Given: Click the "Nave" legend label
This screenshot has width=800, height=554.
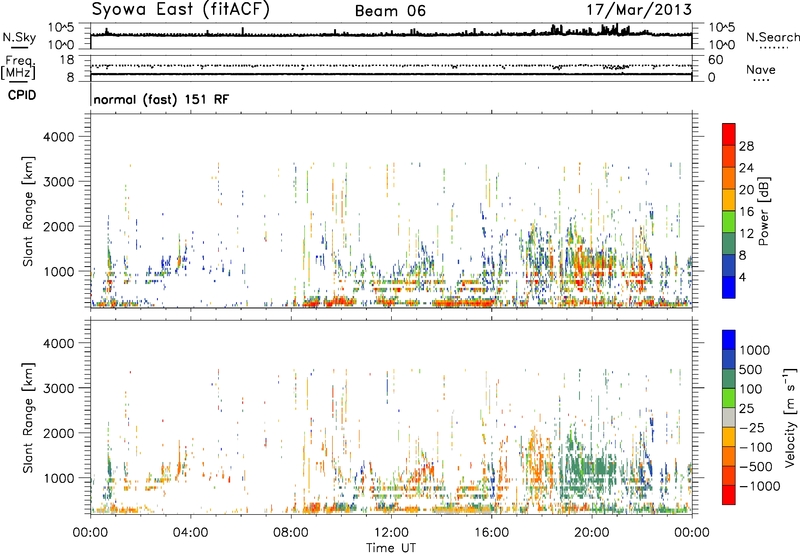Looking at the screenshot, I should [x=761, y=69].
